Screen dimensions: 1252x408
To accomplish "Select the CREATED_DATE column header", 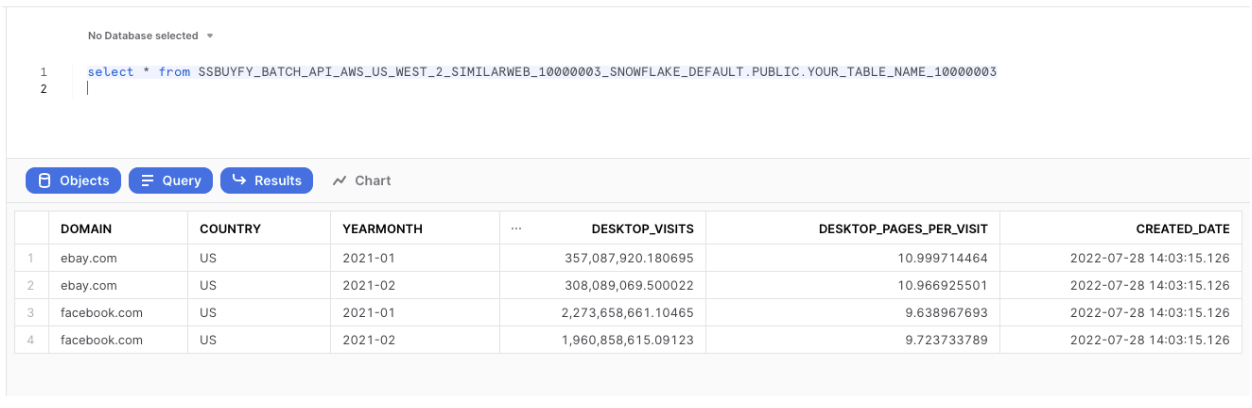I will 1182,229.
